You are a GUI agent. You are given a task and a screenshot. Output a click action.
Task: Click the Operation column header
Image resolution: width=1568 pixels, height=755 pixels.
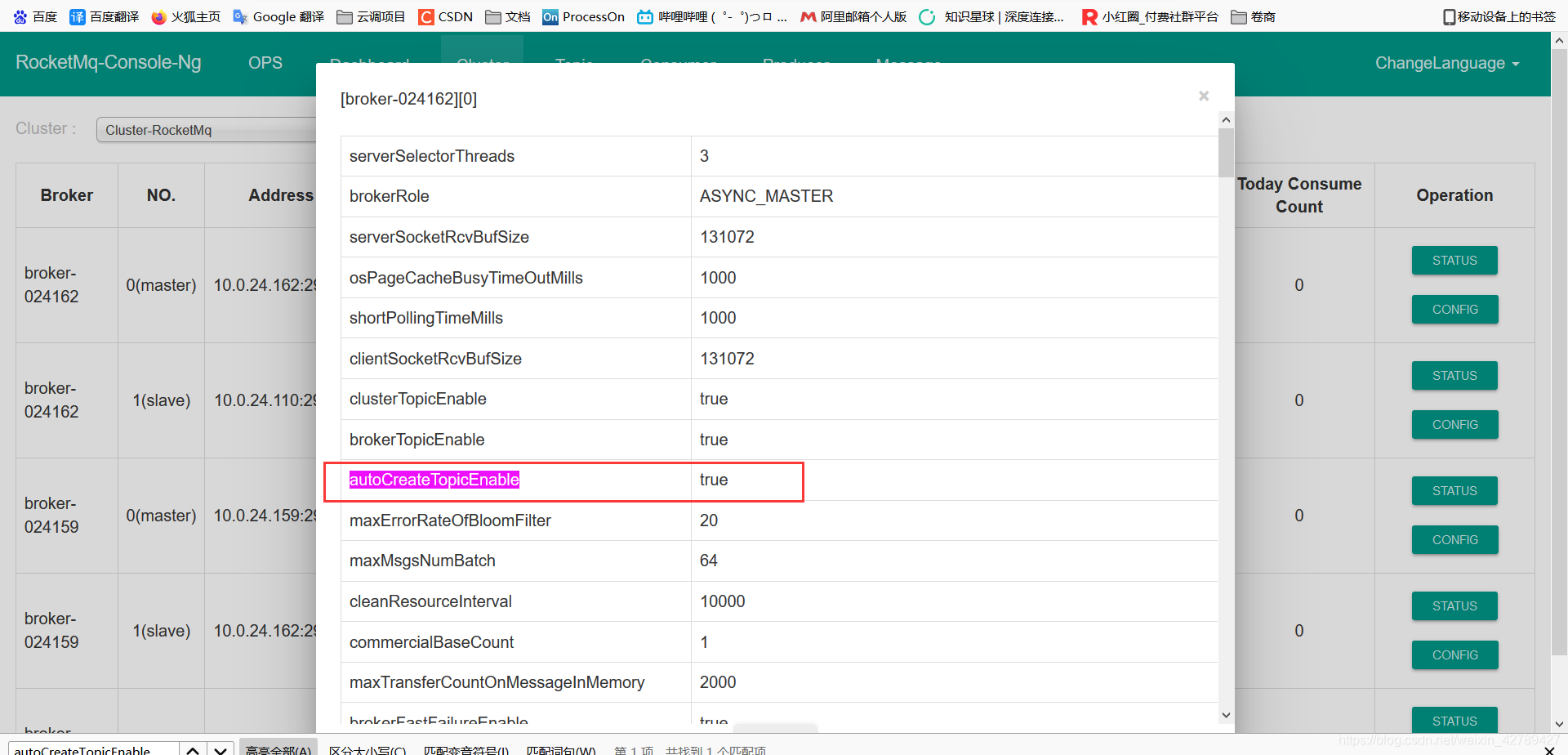(x=1454, y=195)
